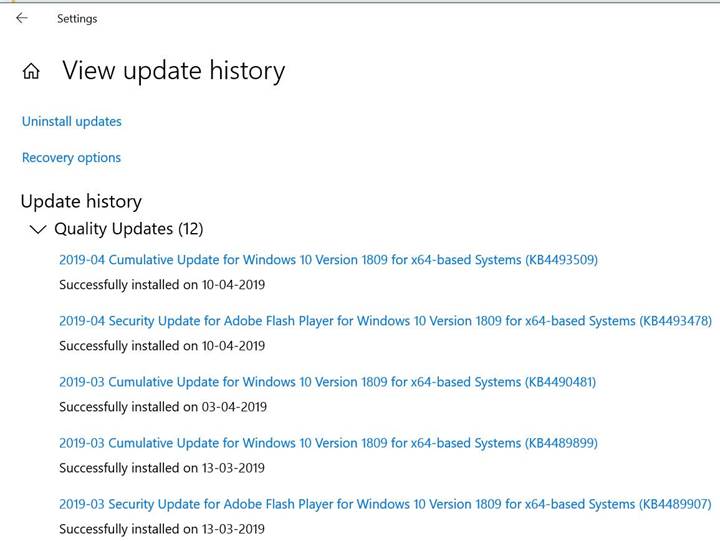The height and width of the screenshot is (541, 720).
Task: Click the back arrow in Settings
Action: click(22, 18)
